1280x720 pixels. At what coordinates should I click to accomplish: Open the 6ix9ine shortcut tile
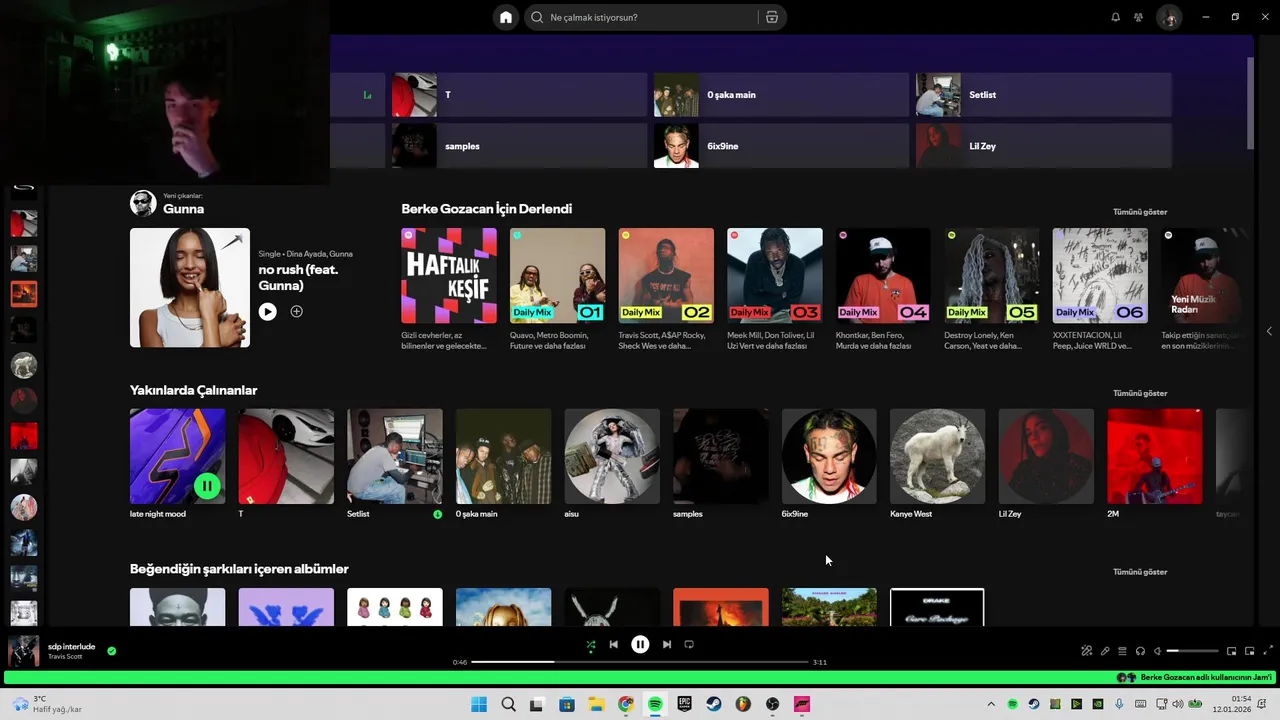781,146
